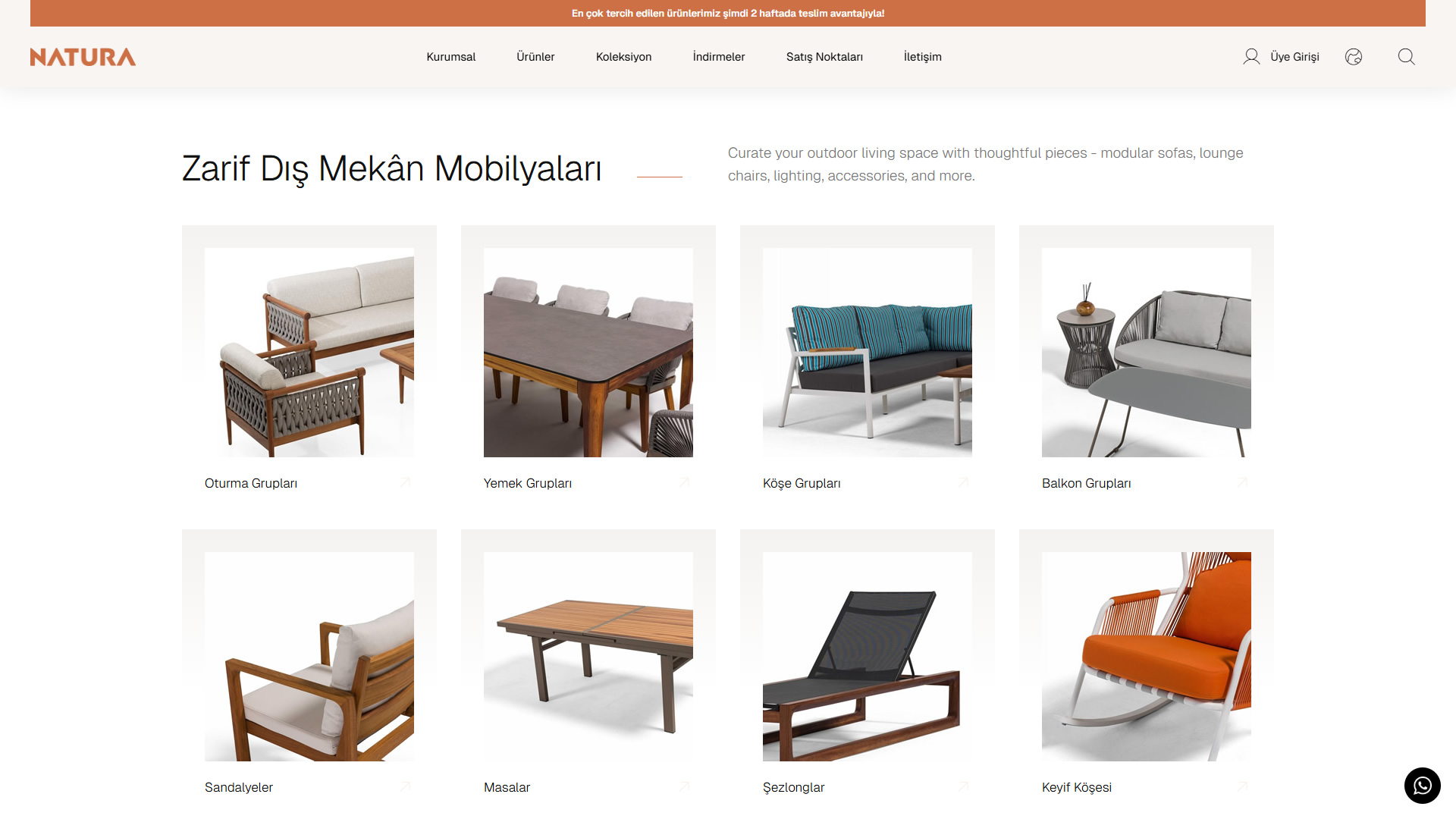Open the Şezlonglar category link
The width and height of the screenshot is (1456, 819).
click(793, 787)
